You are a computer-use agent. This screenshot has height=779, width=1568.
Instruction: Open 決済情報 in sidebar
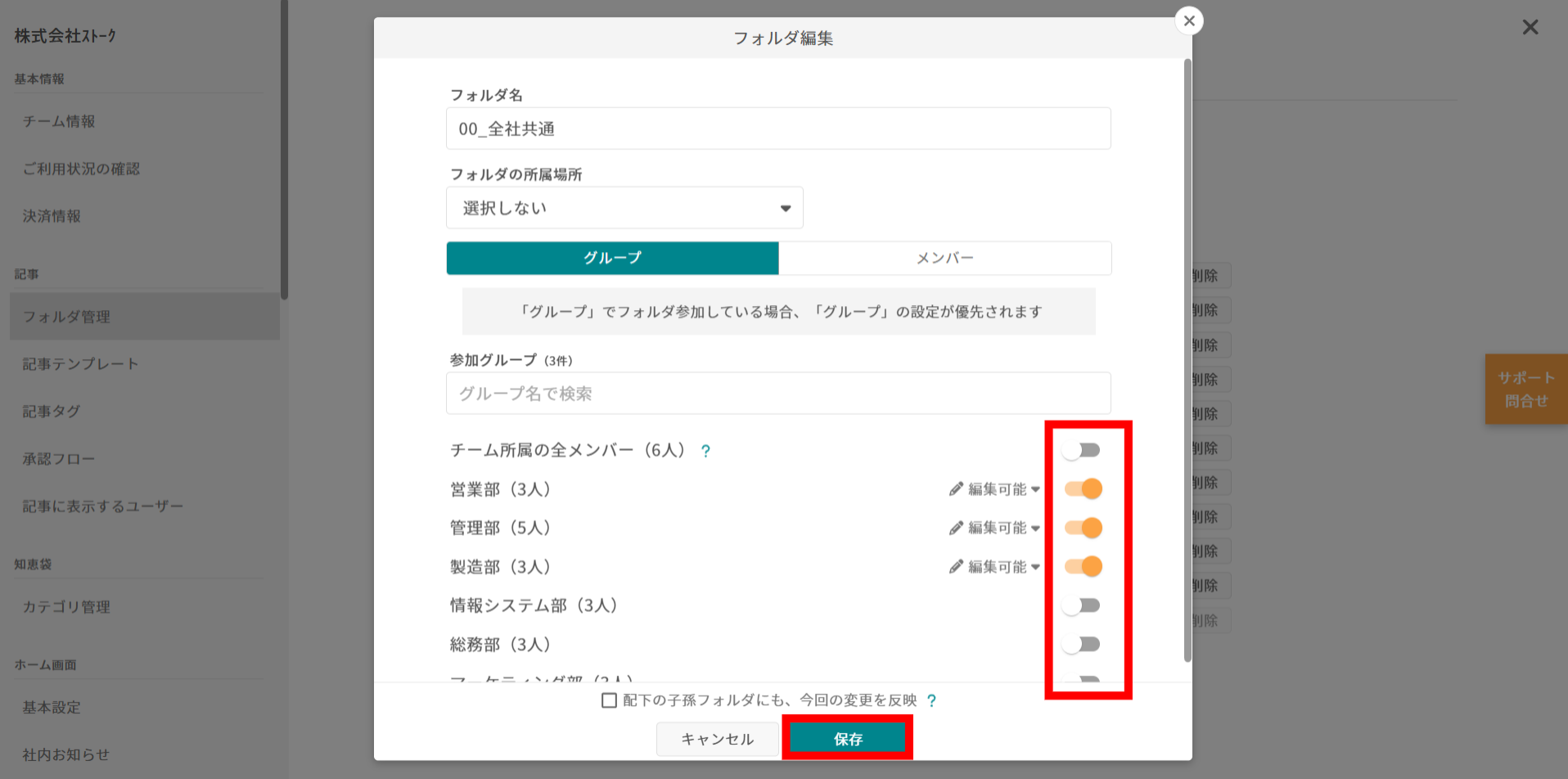[x=52, y=216]
